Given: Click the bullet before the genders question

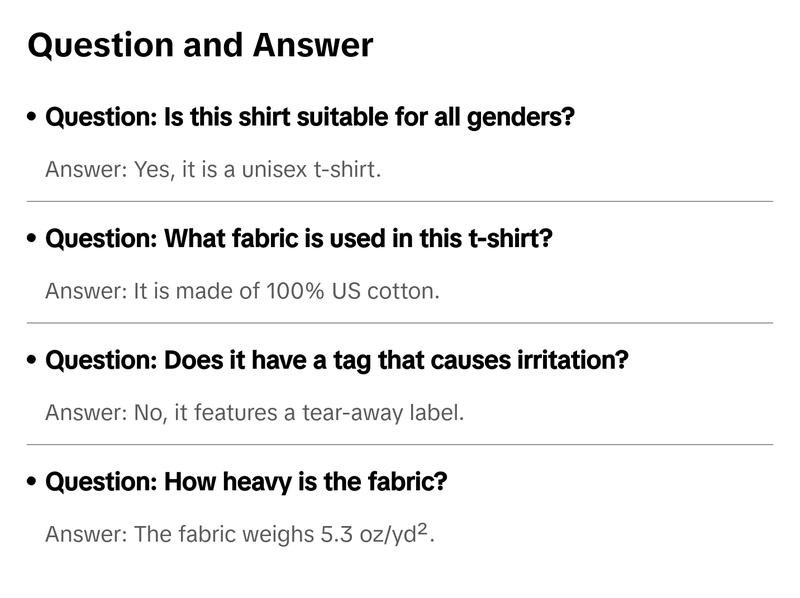Looking at the screenshot, I should [33, 118].
